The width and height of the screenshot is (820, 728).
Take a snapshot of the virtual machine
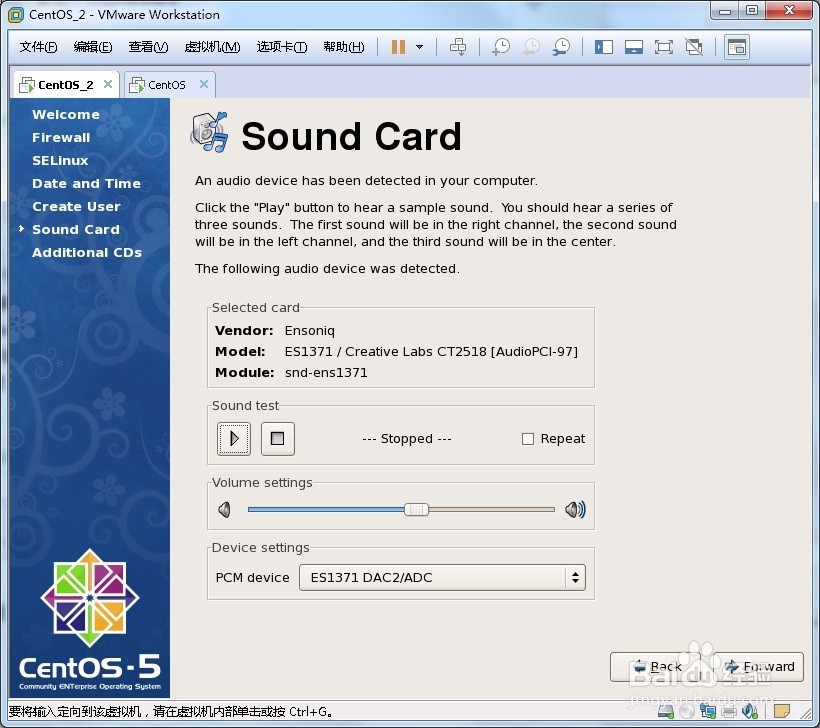(500, 47)
